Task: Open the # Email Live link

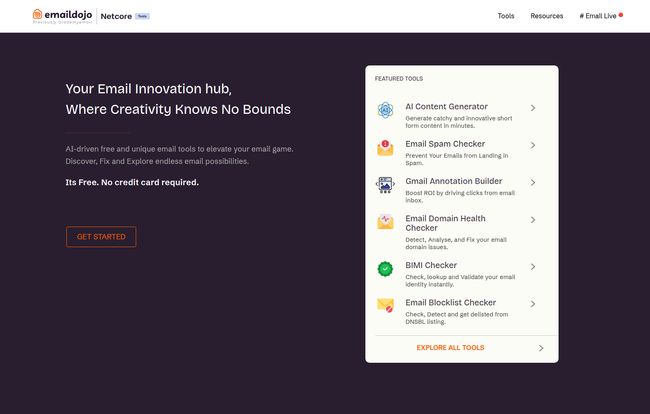Action: point(598,16)
